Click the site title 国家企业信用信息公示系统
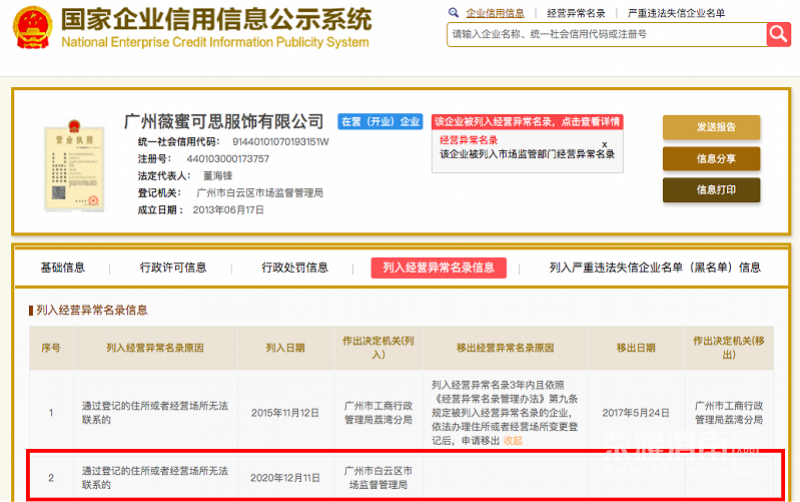This screenshot has height=502, width=800. 216,19
